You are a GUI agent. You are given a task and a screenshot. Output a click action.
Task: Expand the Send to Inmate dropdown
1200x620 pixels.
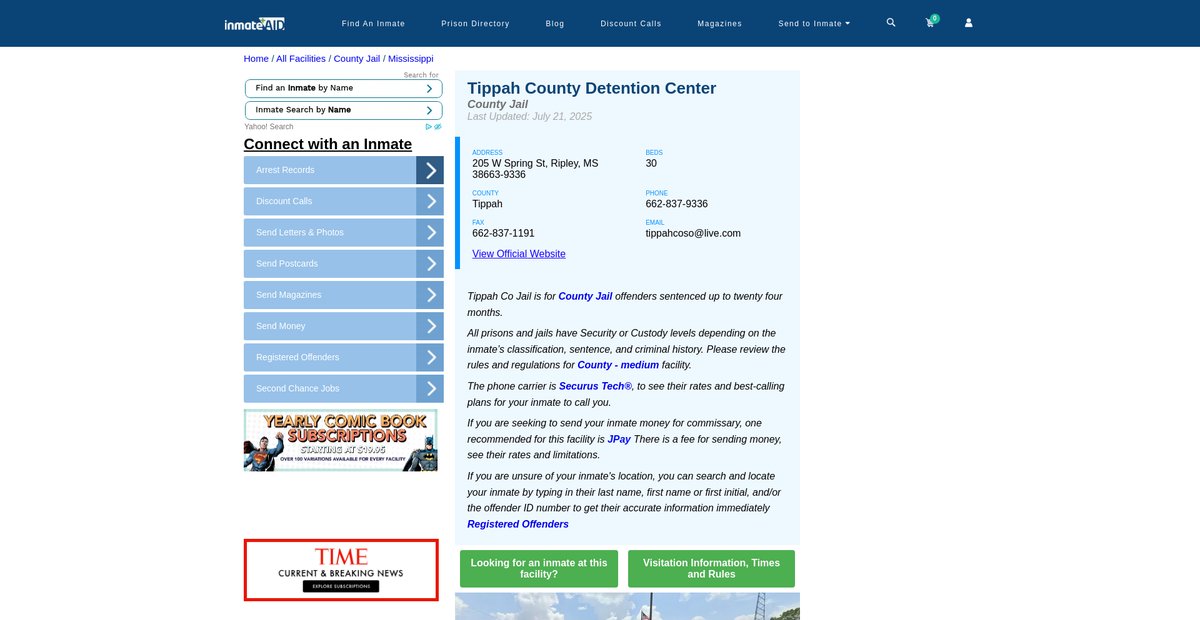814,23
